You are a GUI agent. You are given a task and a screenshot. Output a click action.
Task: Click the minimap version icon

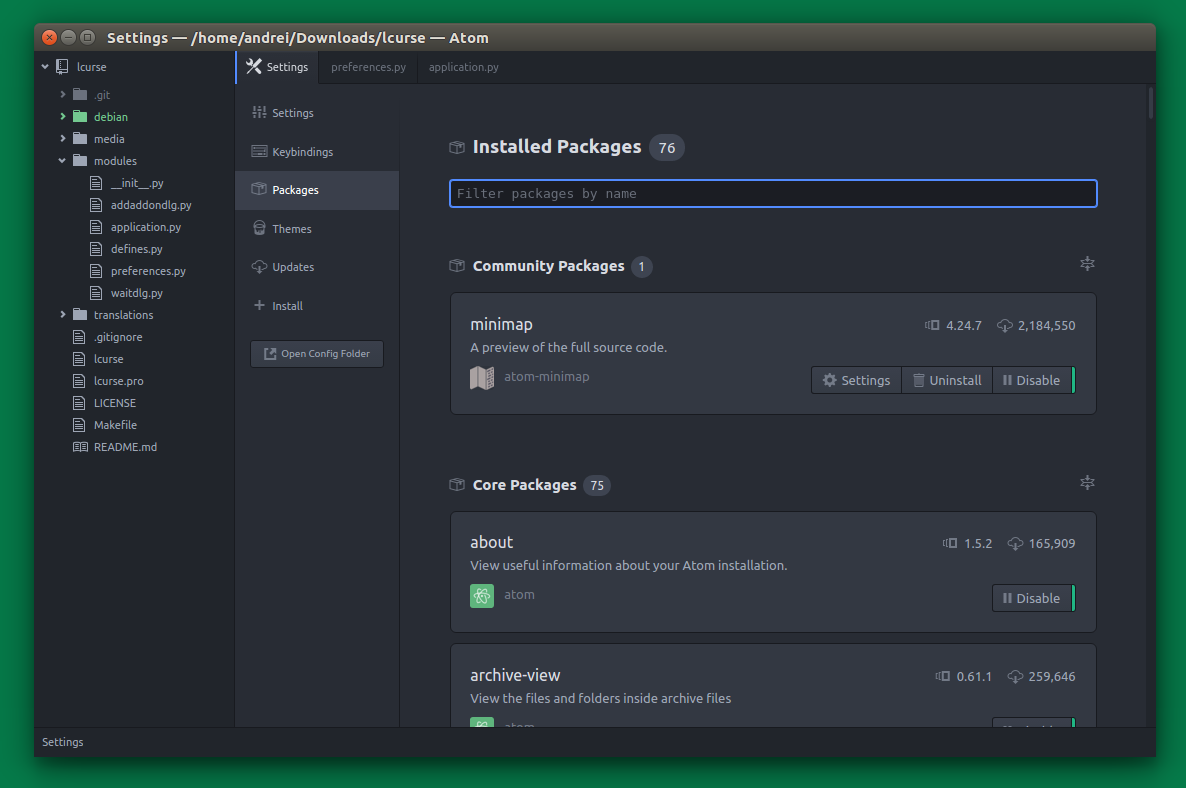coord(932,325)
